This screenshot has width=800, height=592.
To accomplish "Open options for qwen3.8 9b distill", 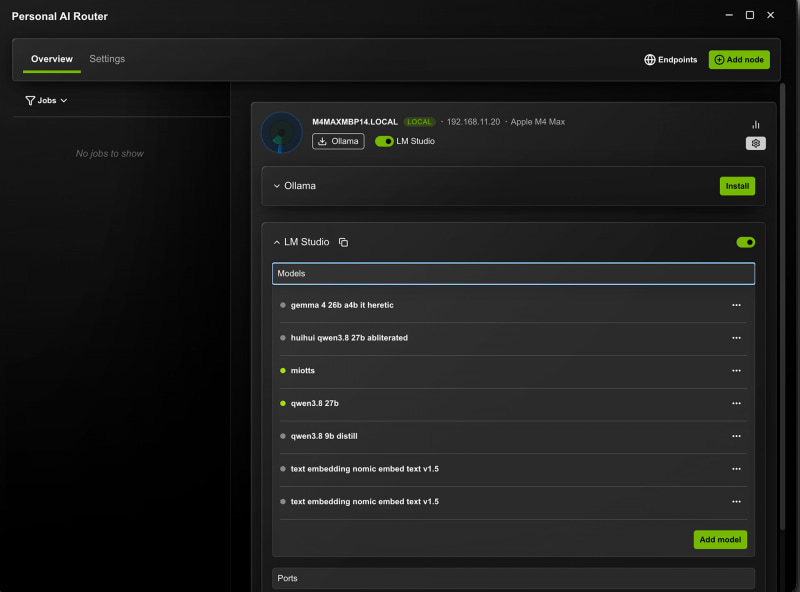I will coord(736,436).
